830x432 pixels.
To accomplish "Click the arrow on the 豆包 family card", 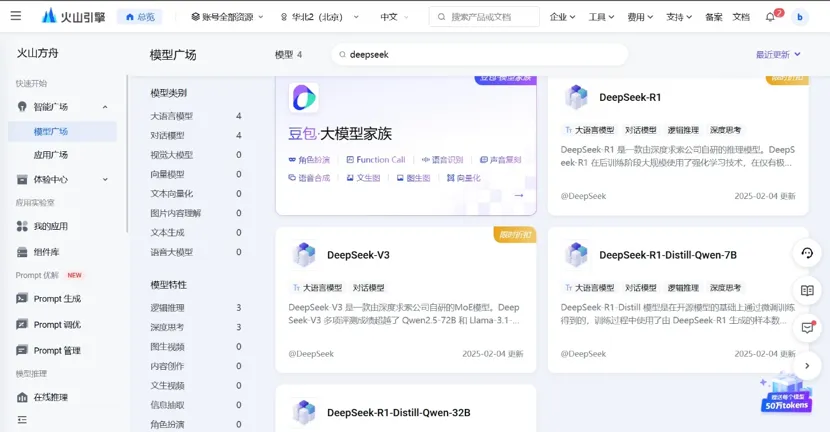I will [519, 195].
